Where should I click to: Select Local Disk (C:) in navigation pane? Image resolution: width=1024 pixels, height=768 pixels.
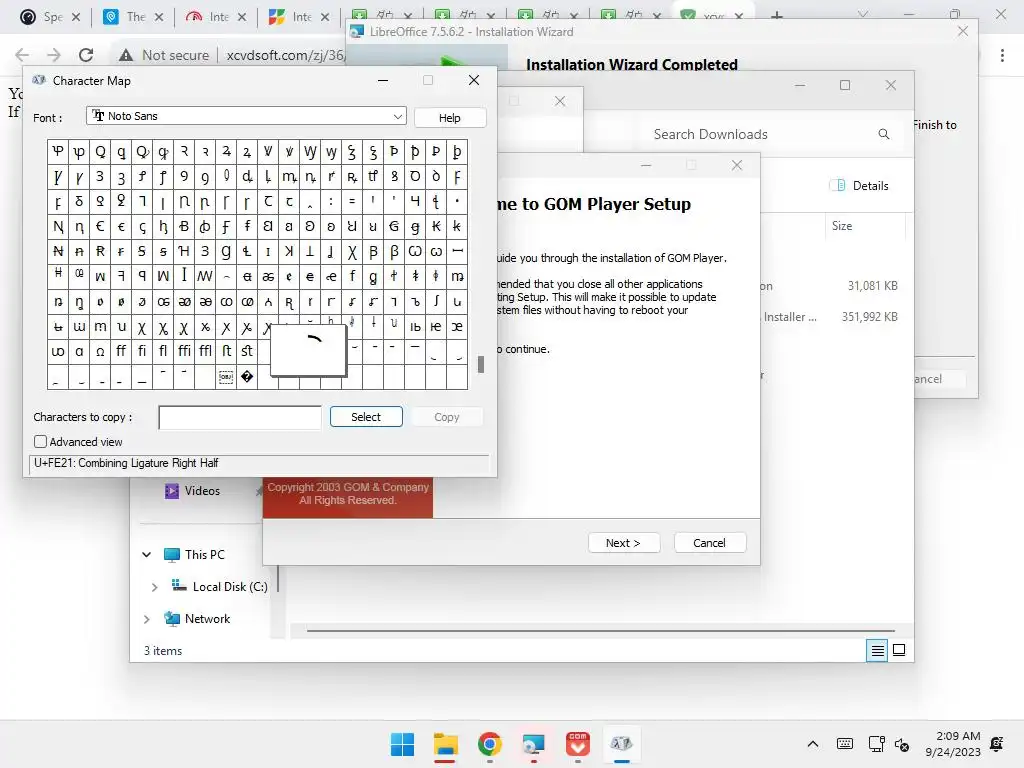tap(230, 587)
